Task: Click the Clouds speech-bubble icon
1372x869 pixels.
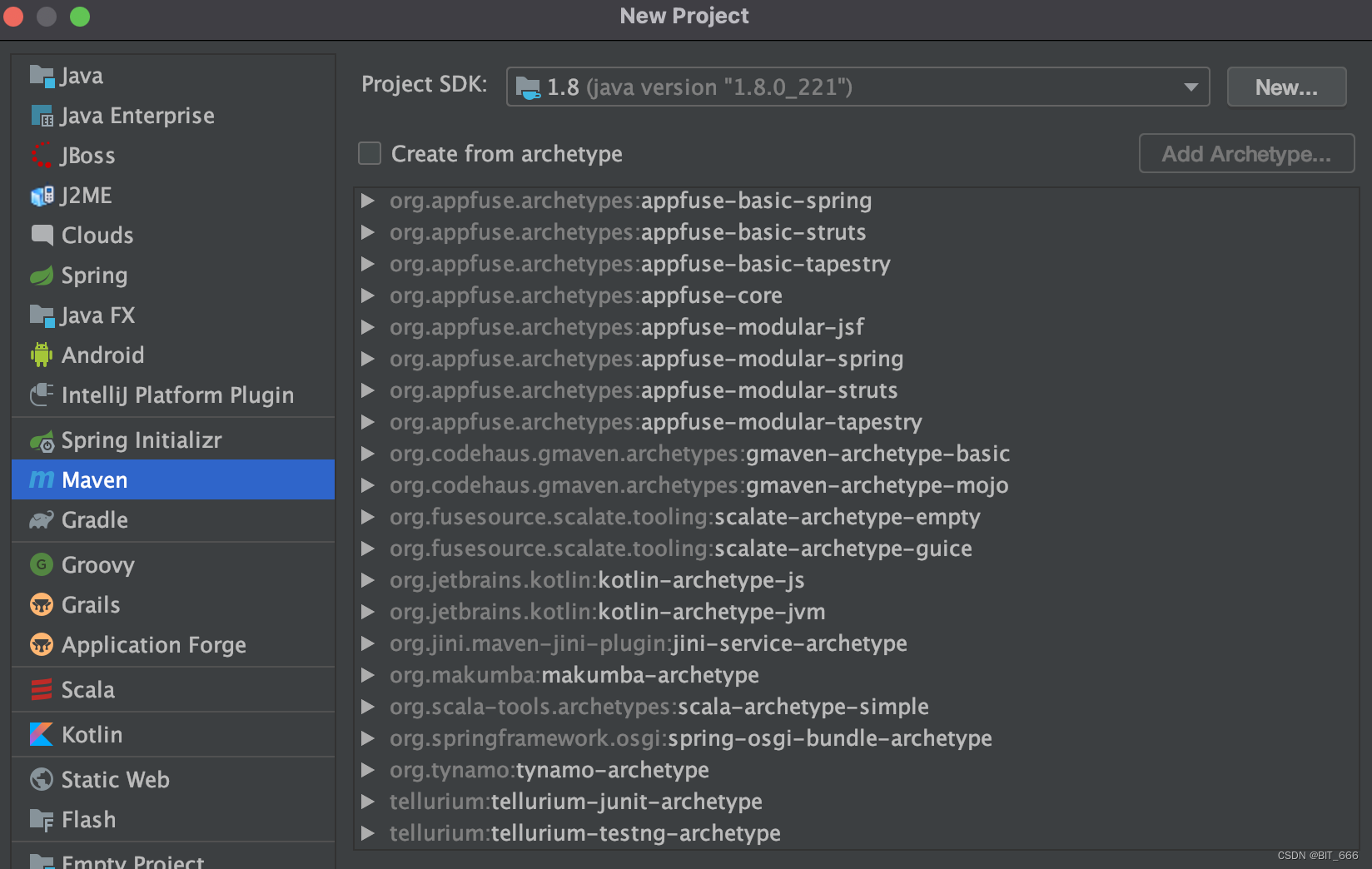Action: [42, 236]
